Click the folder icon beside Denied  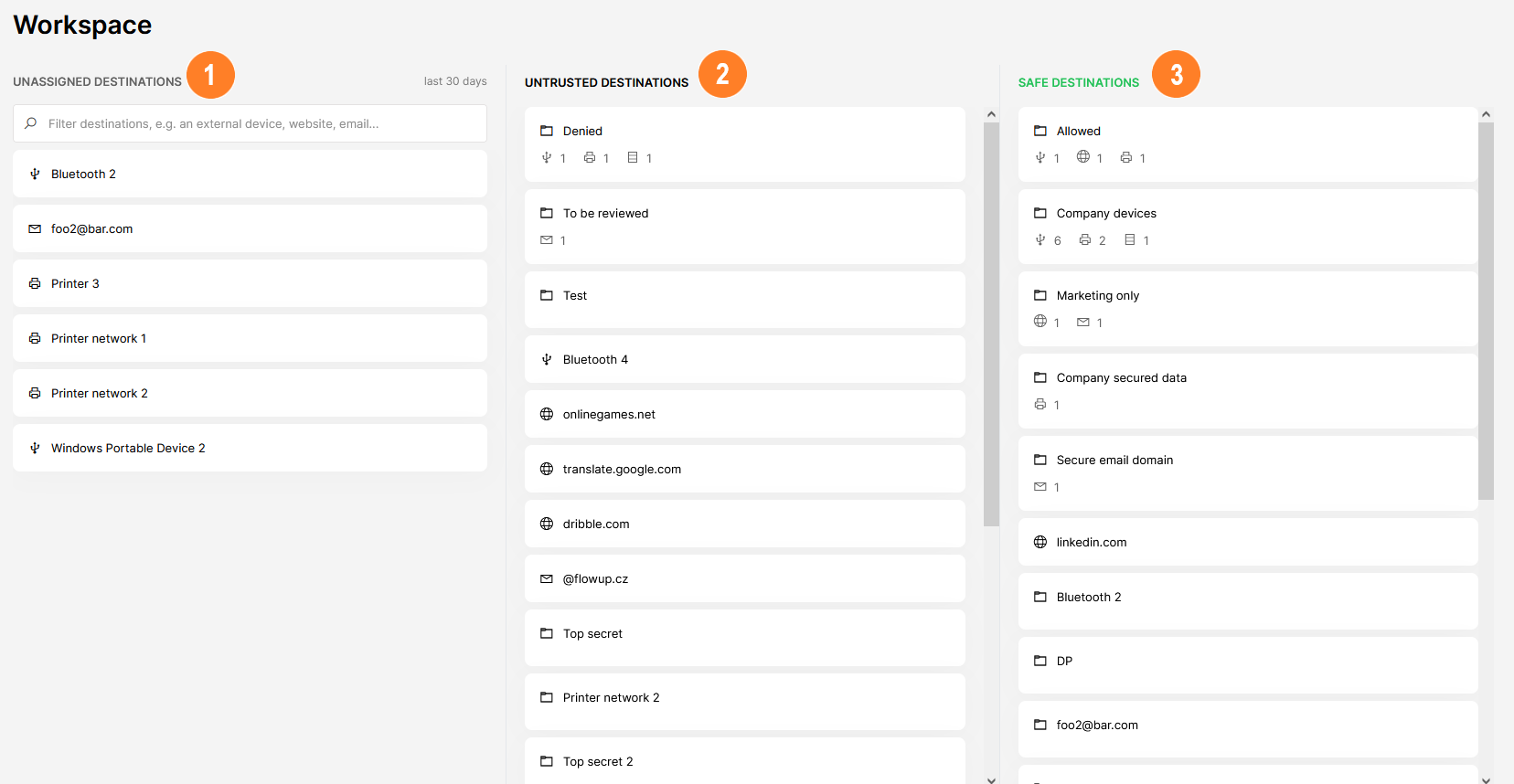click(x=547, y=132)
